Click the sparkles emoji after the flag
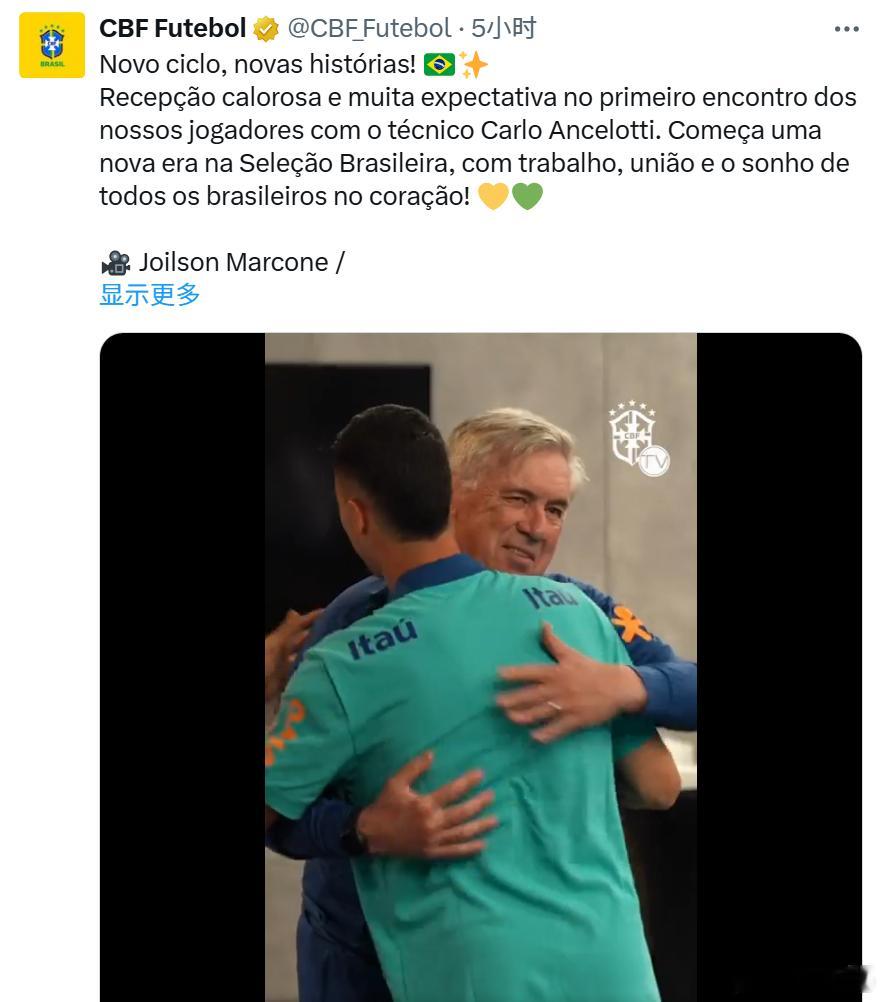The image size is (884, 1002). (473, 65)
